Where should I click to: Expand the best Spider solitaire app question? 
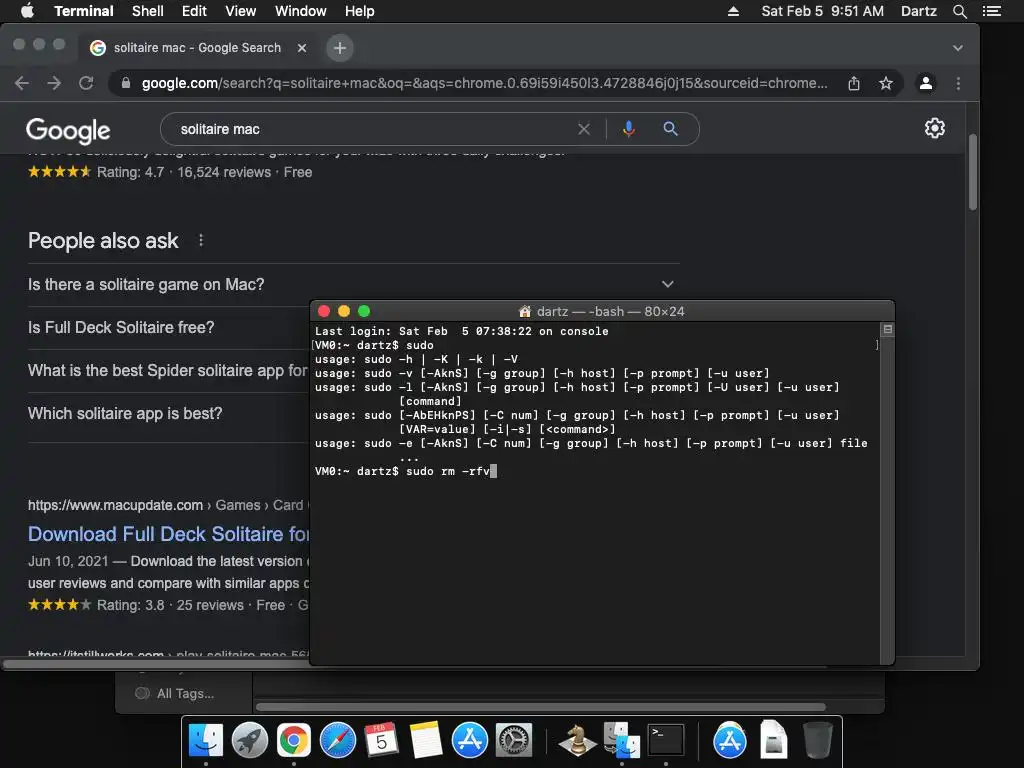[x=168, y=370]
